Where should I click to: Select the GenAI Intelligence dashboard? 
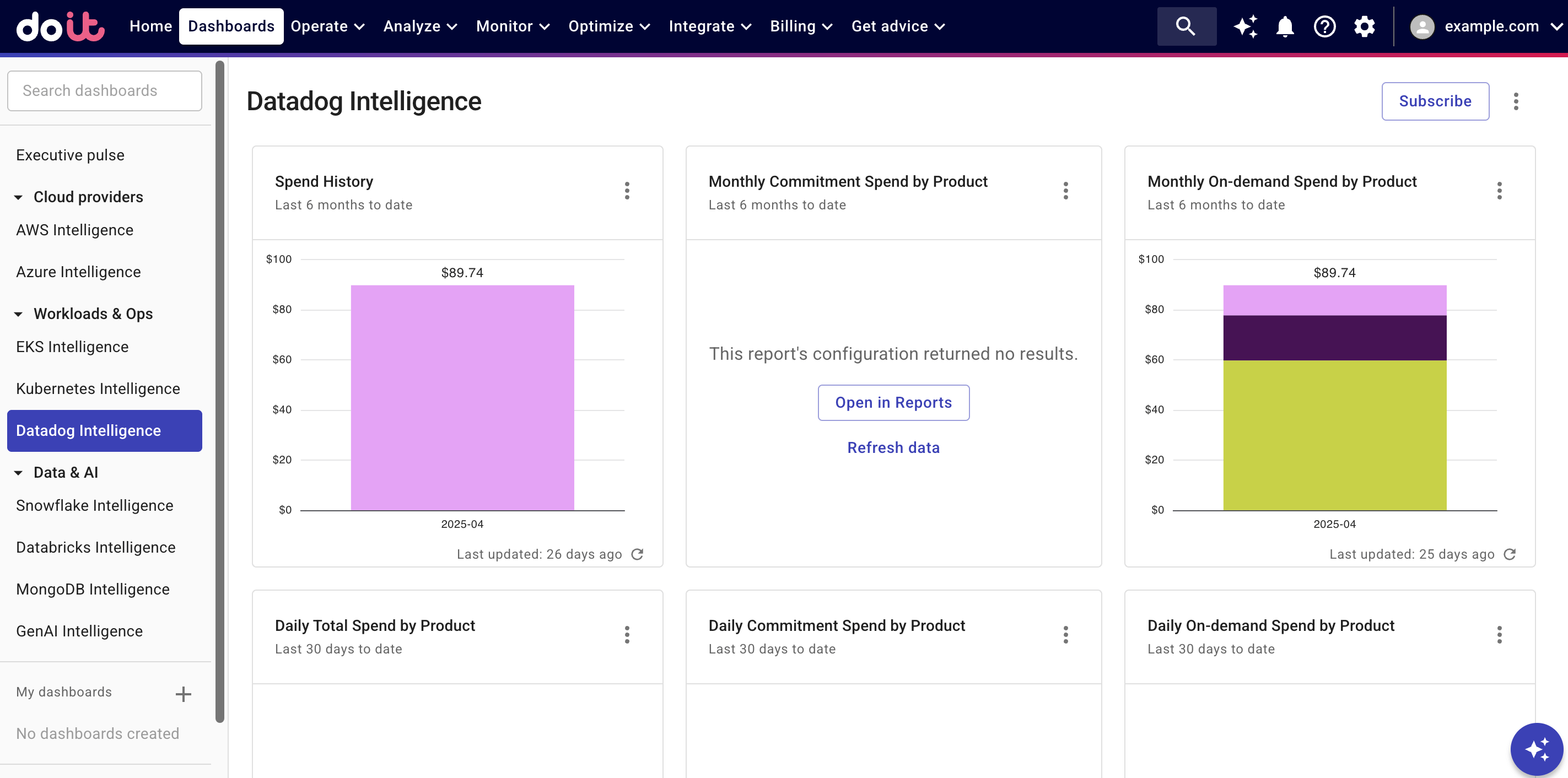(x=79, y=631)
